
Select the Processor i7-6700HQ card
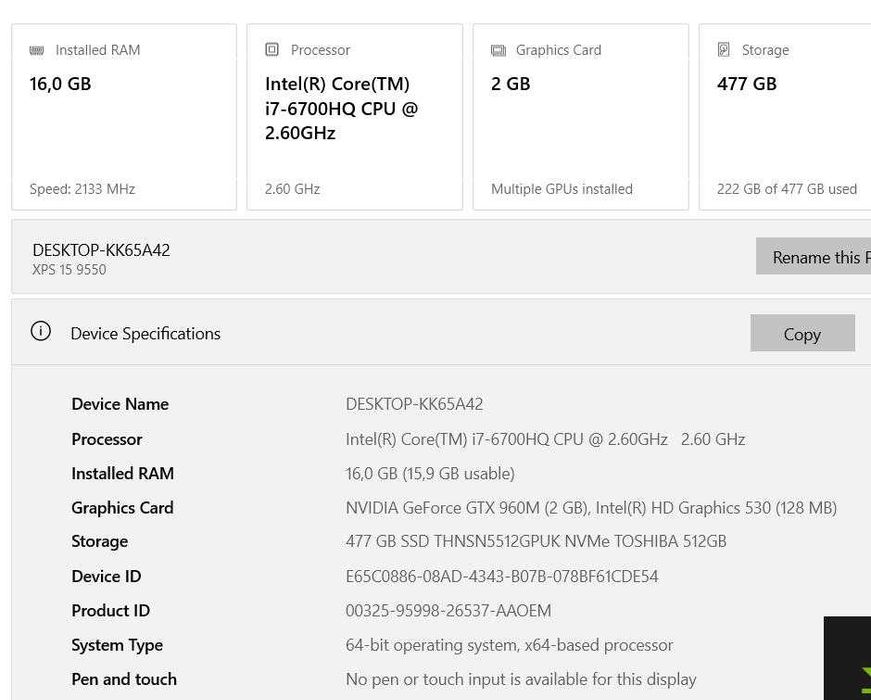(x=354, y=117)
